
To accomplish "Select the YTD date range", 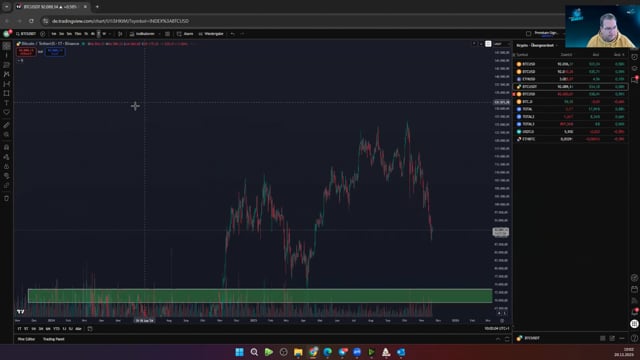I will click(x=56, y=329).
